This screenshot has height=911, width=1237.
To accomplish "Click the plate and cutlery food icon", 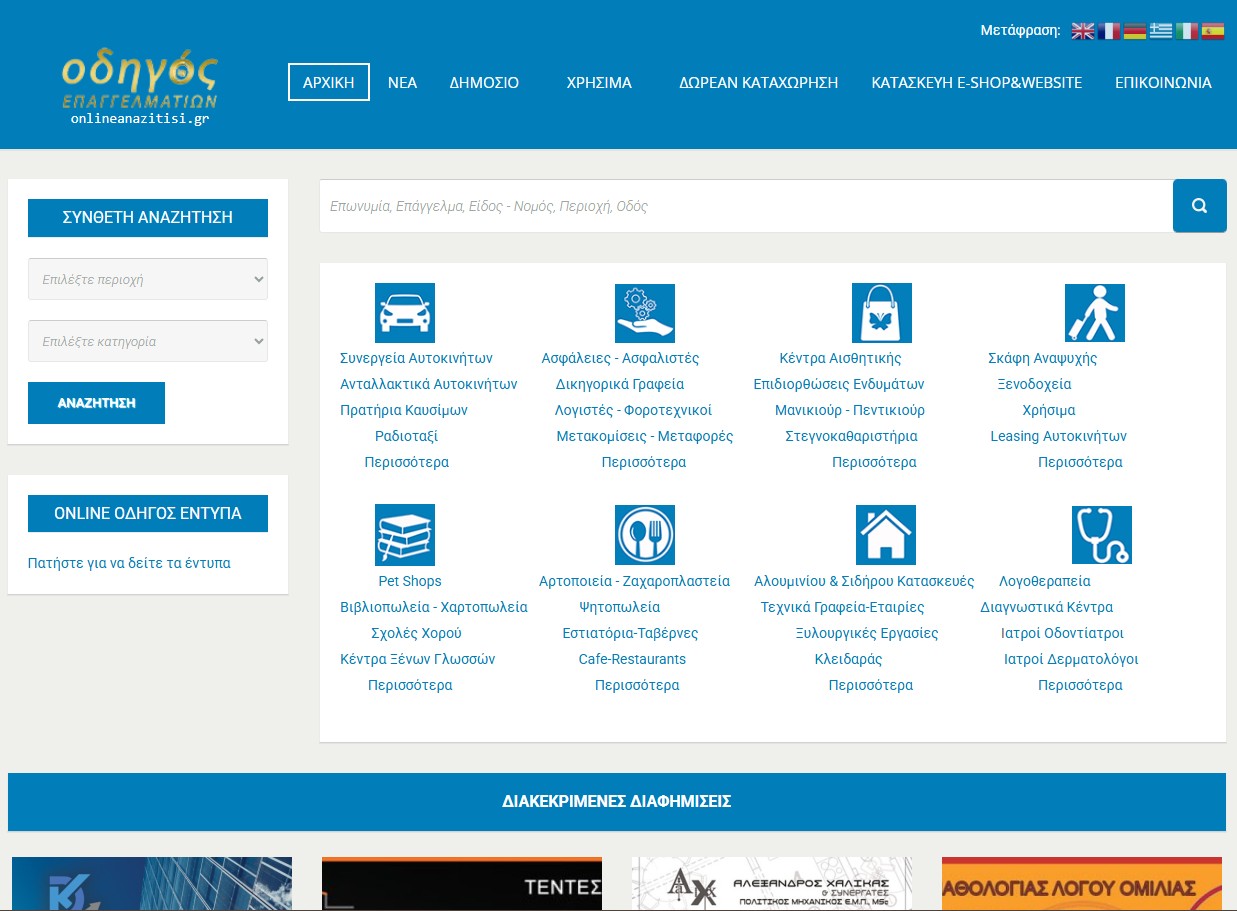I will pyautogui.click(x=644, y=535).
